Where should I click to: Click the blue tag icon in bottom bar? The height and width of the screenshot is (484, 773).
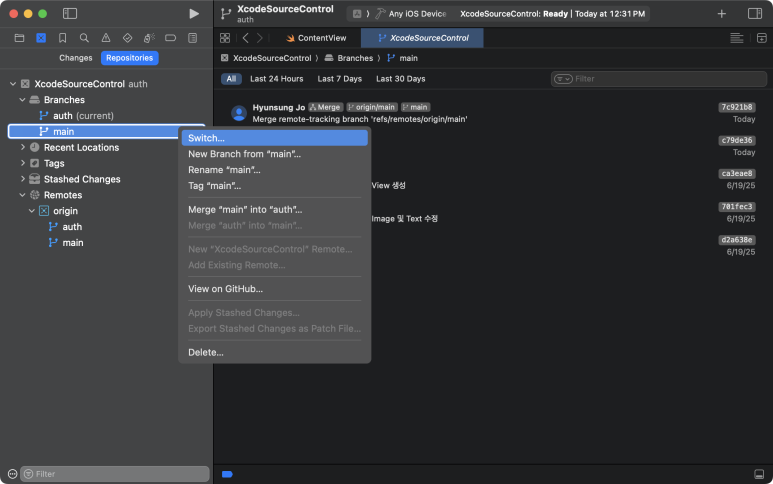click(x=227, y=474)
